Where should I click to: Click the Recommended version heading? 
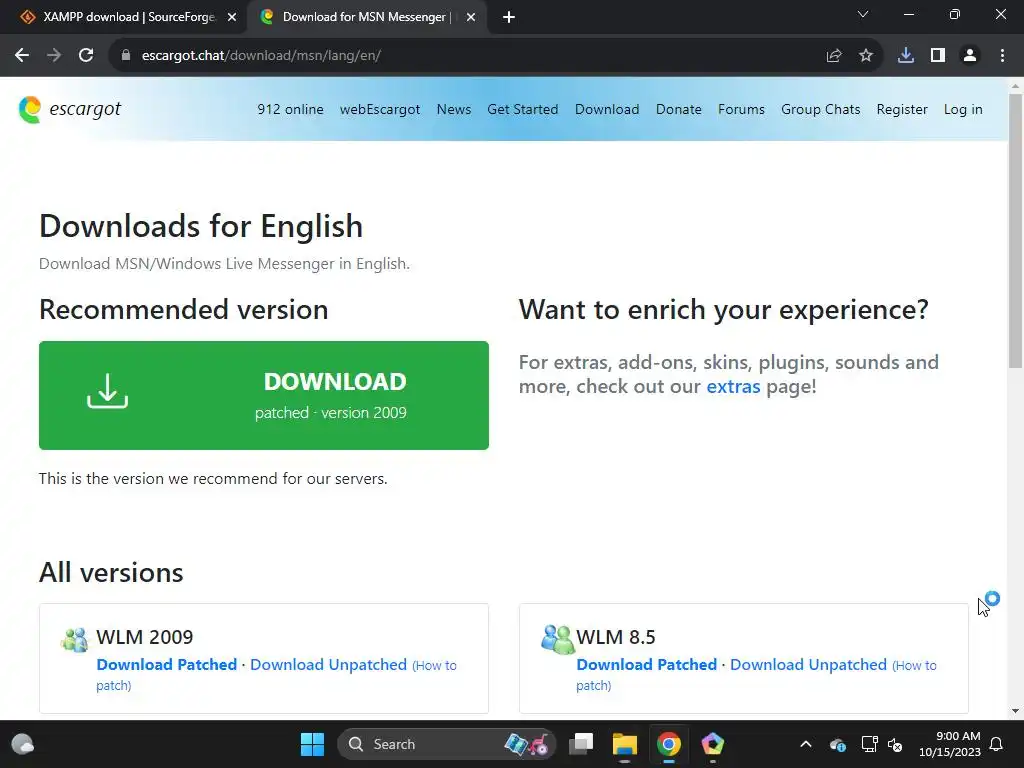pos(184,310)
